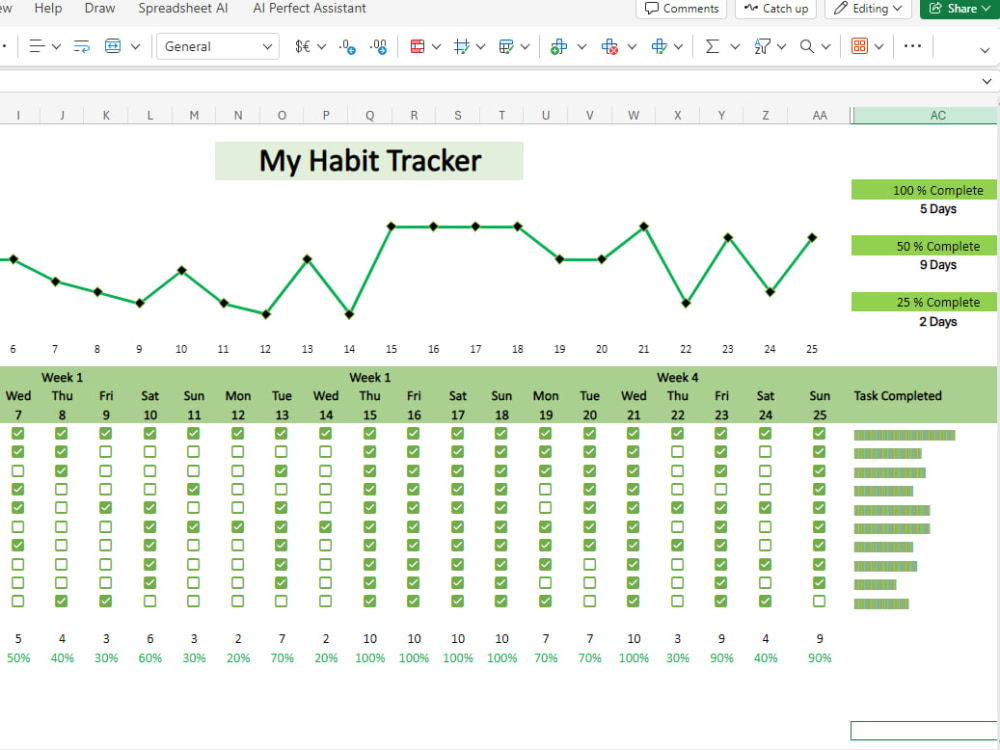The height and width of the screenshot is (750, 1000).
Task: Click the 60% value under Sat 10
Action: click(150, 658)
